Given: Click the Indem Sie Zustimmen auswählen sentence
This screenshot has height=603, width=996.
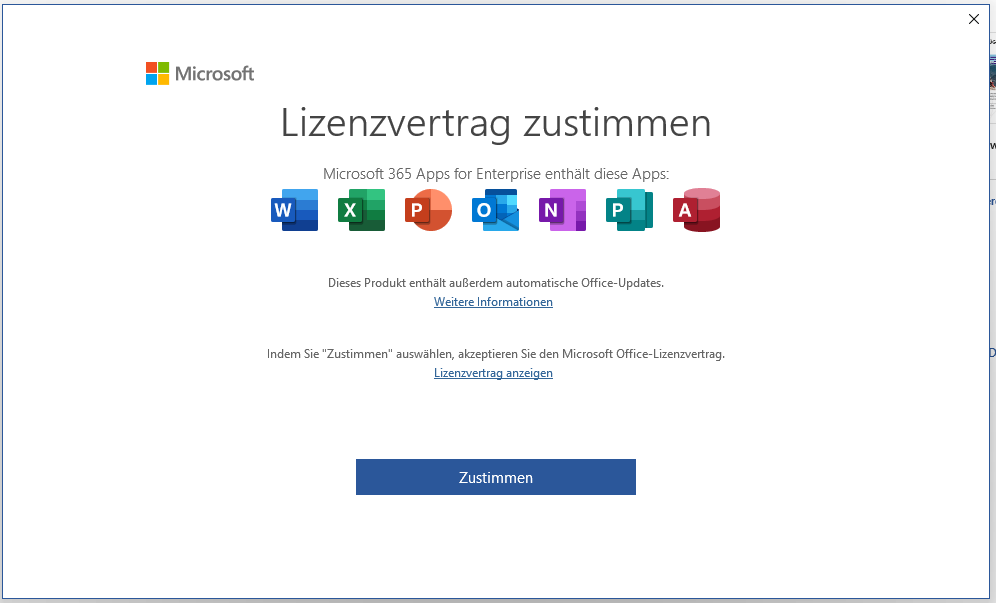Looking at the screenshot, I should [x=495, y=354].
